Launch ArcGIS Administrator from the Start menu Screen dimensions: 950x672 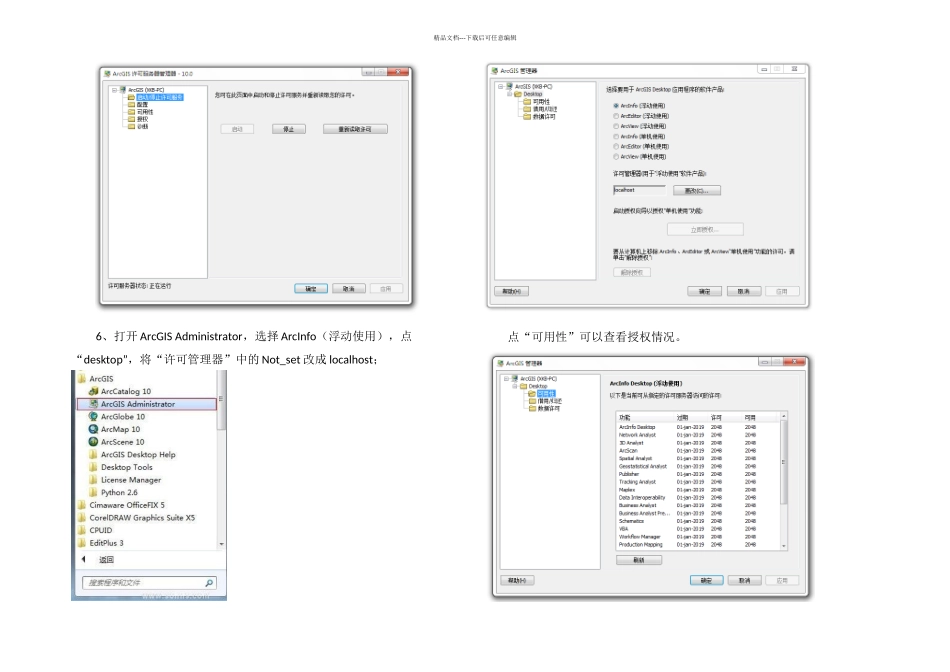[147, 404]
